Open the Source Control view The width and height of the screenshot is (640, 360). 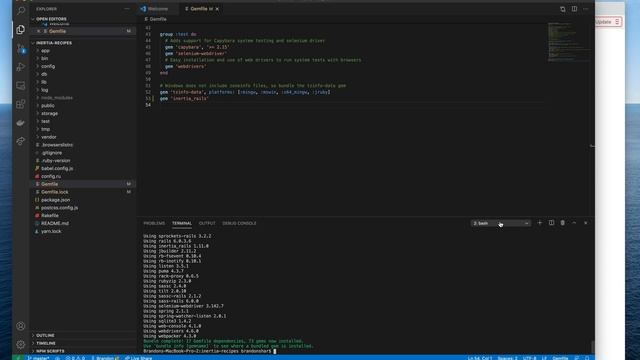[21, 49]
